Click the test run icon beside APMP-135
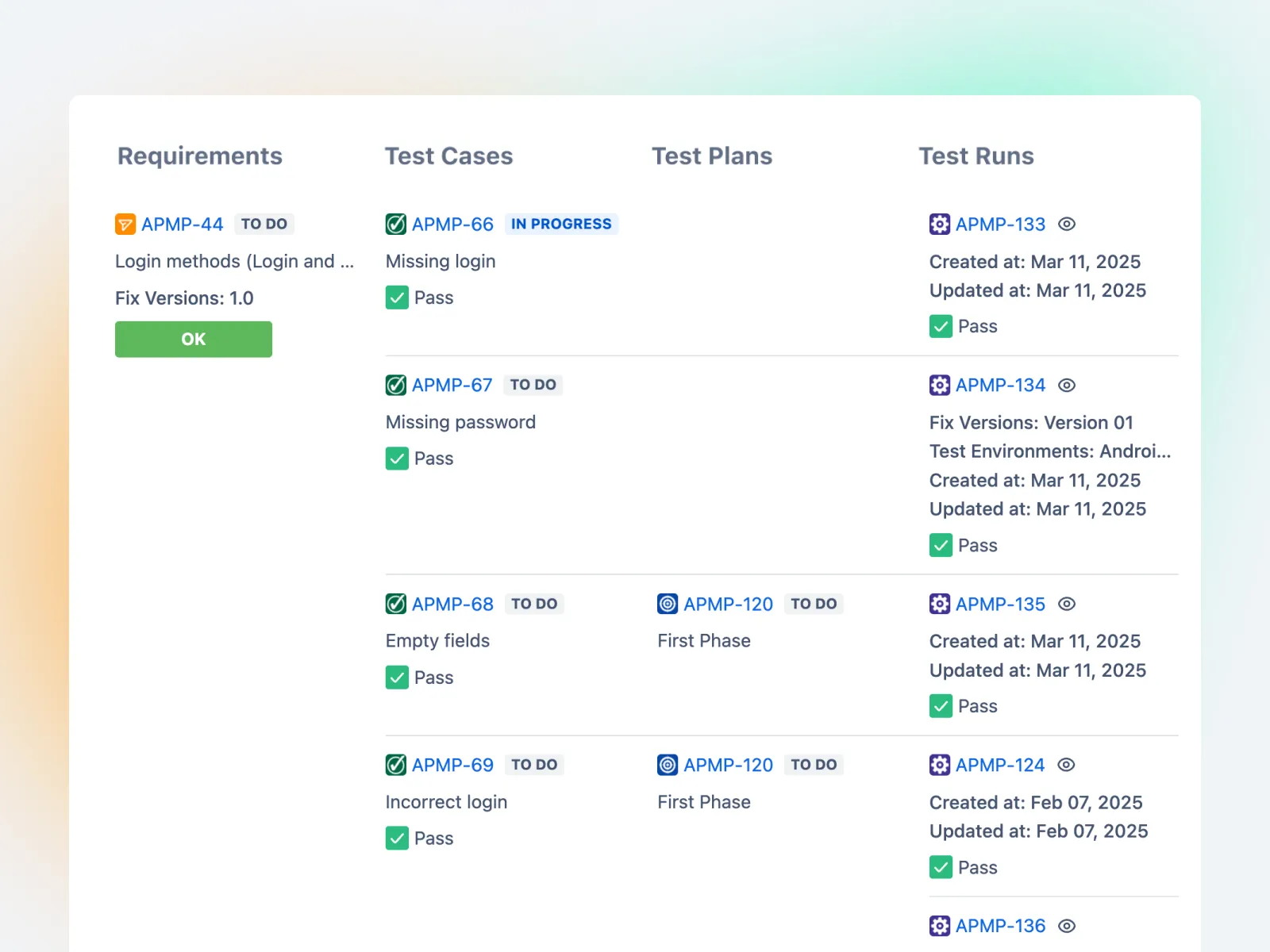This screenshot has height=952, width=1270. point(940,604)
